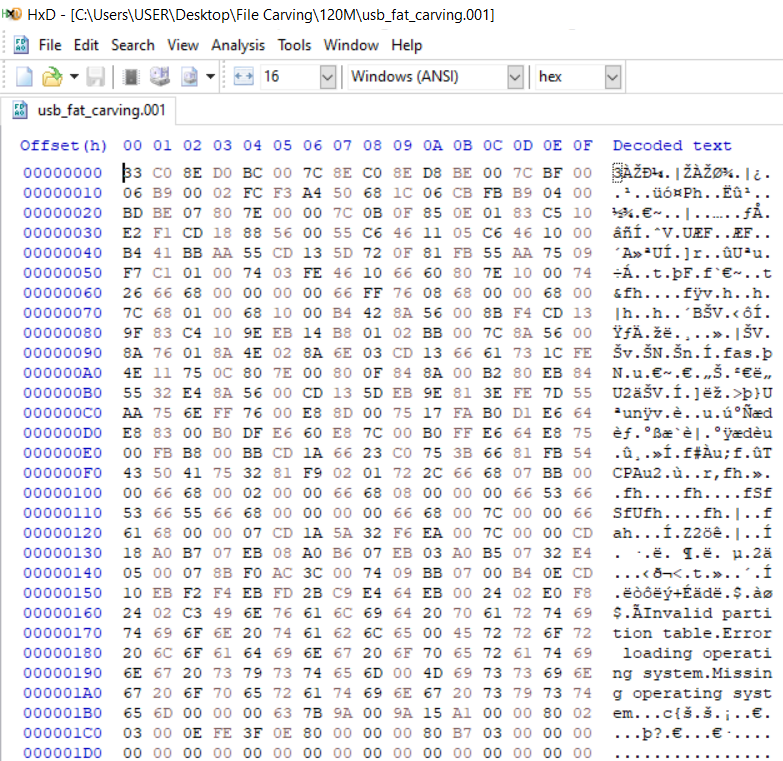The image size is (783, 761).
Task: Open the bytes per row dropdown arrow
Action: [328, 77]
